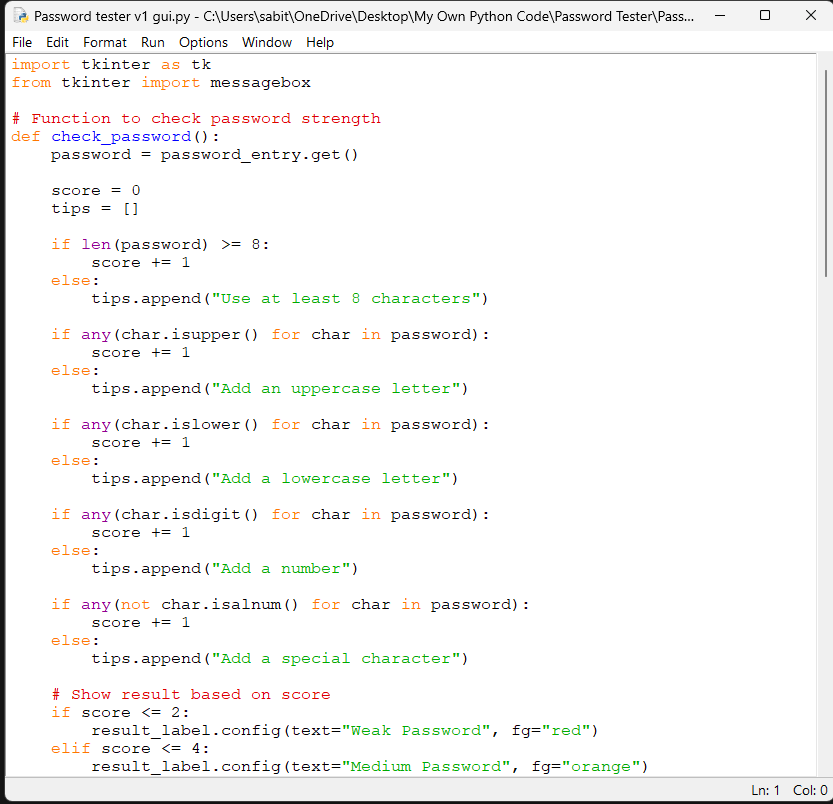Click the vertical scrollbar thumb
This screenshot has width=833, height=804.
[x=826, y=173]
